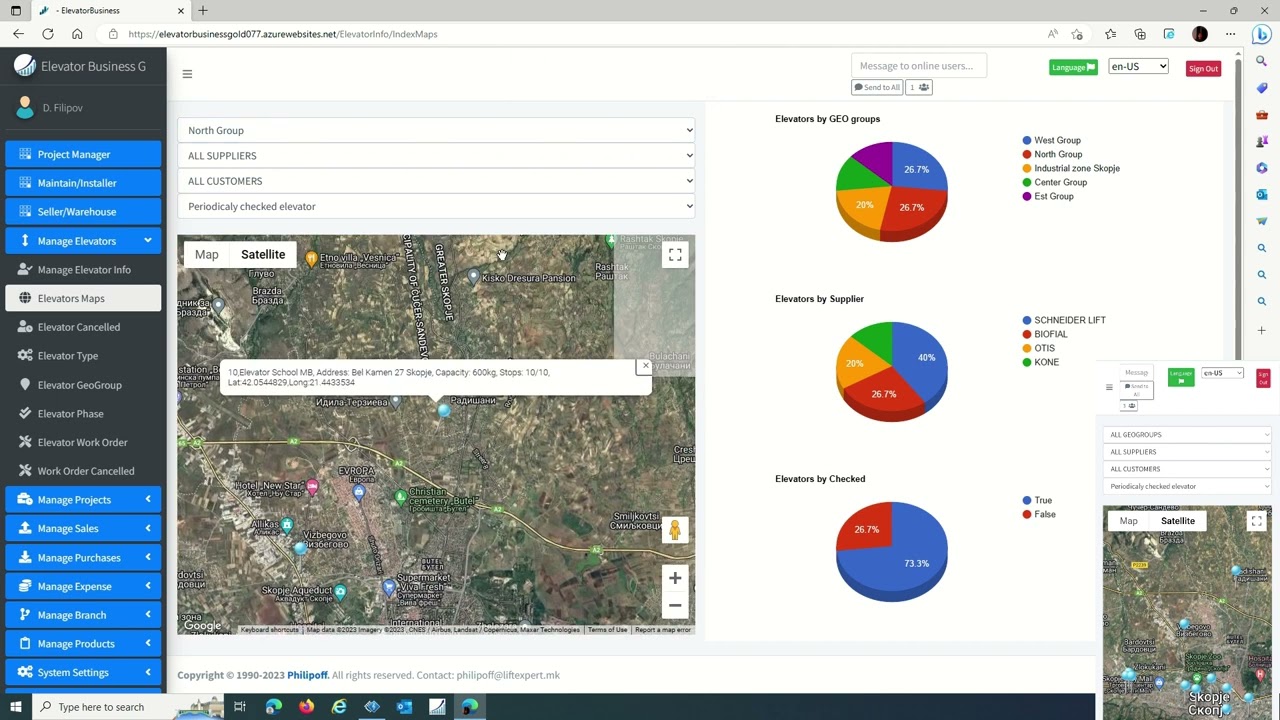Viewport: 1280px width, 720px height.
Task: Open Internet Explorer from the taskbar
Action: point(339,707)
